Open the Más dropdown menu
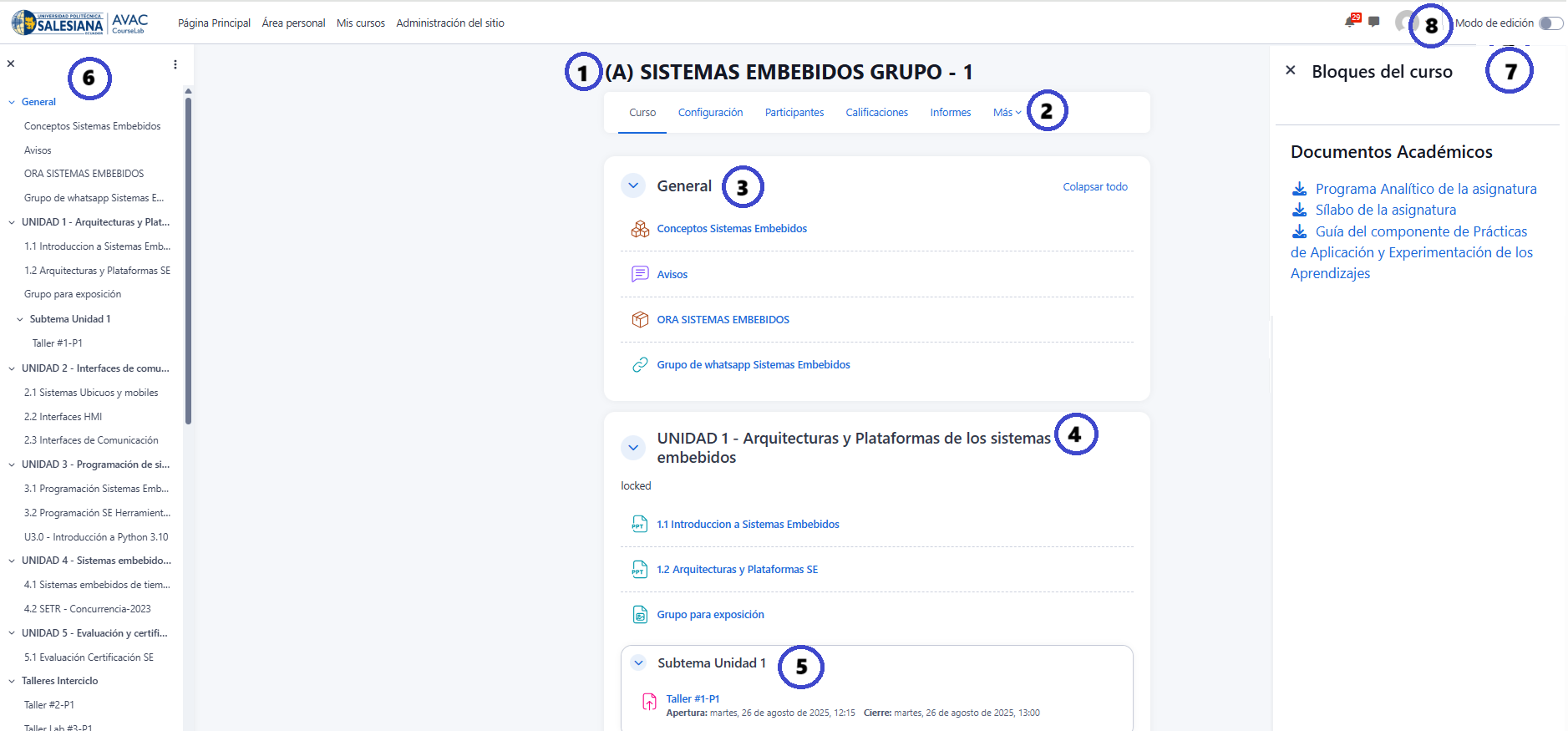The width and height of the screenshot is (1568, 731). (1007, 113)
